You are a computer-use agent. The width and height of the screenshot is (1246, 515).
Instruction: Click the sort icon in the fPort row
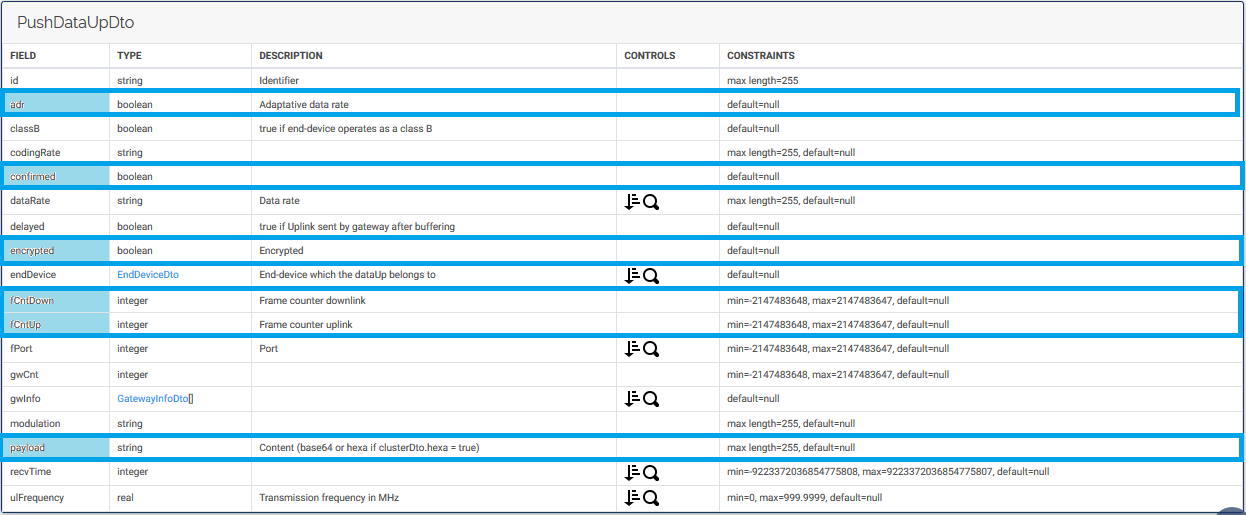pos(632,349)
